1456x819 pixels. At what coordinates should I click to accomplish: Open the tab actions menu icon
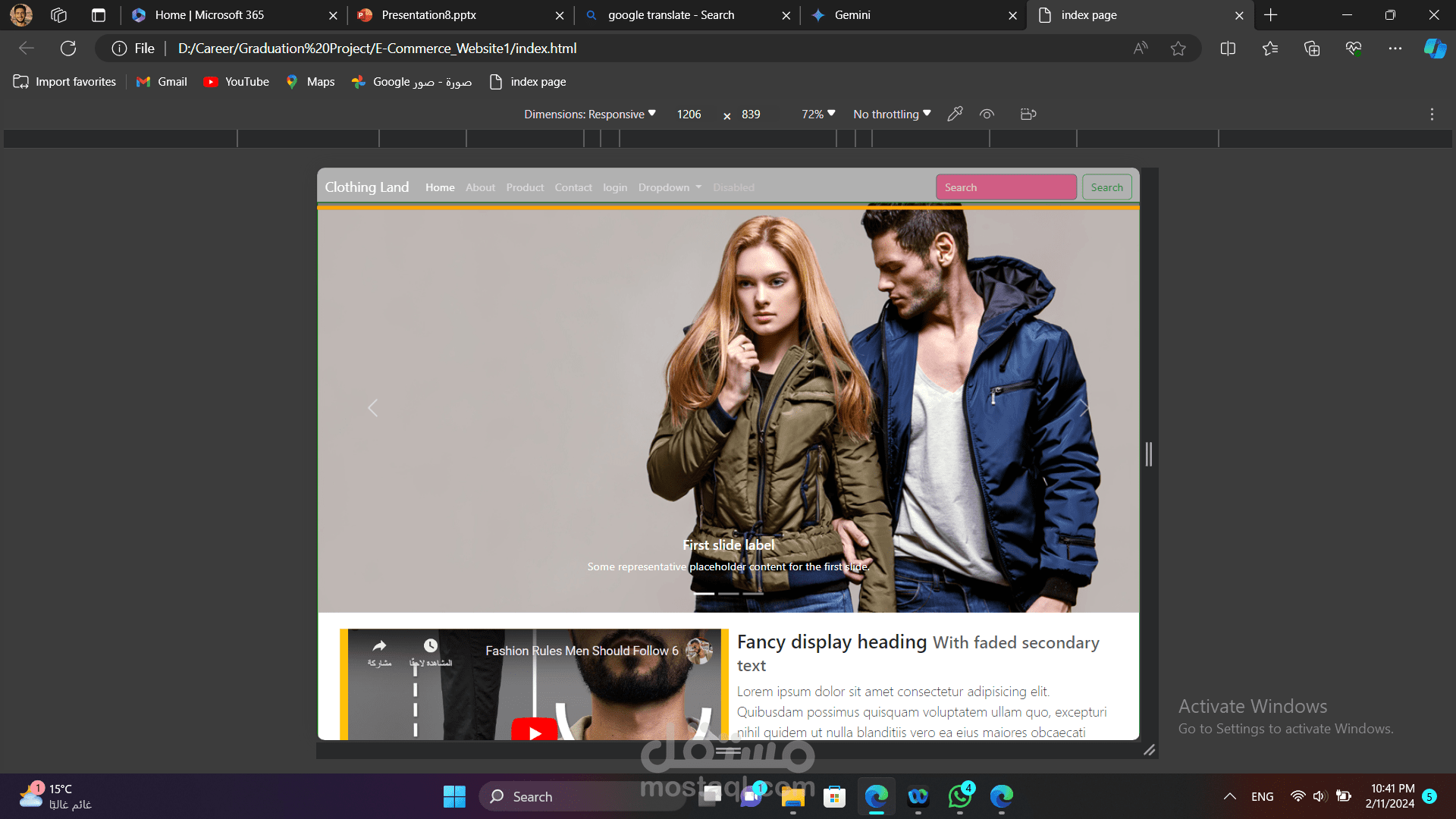[x=99, y=15]
